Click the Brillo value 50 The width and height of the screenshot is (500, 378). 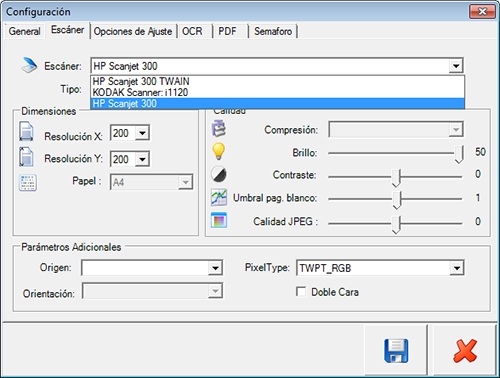[480, 152]
